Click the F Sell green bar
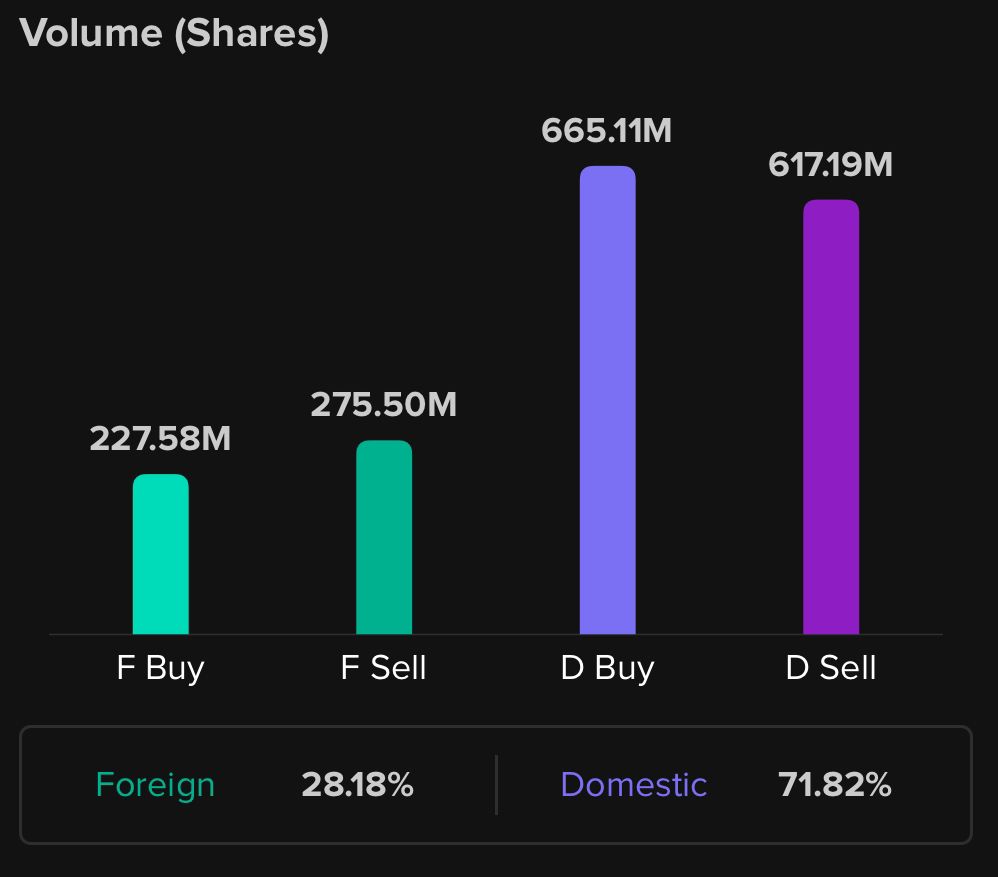Viewport: 998px width, 877px height. pyautogui.click(x=384, y=537)
